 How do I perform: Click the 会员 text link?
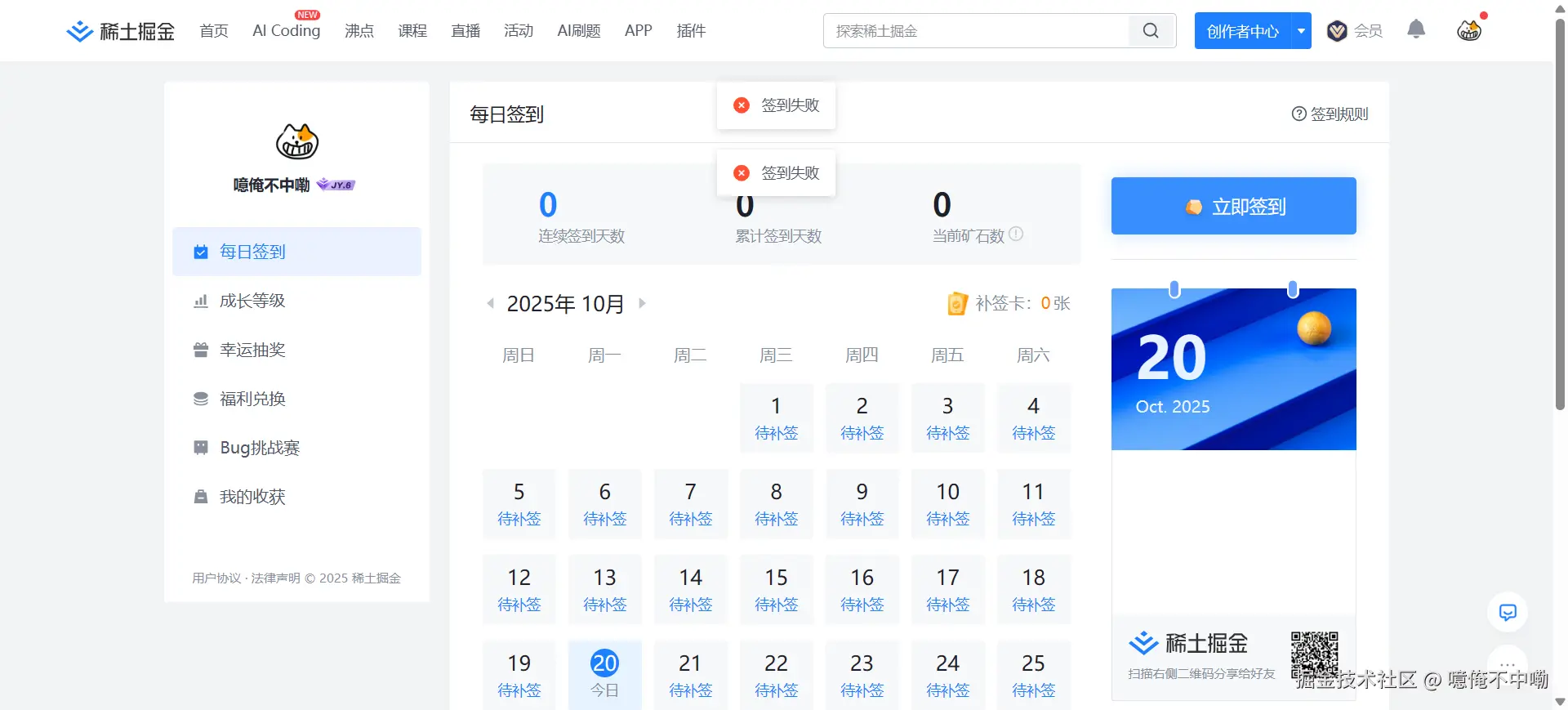point(1369,31)
